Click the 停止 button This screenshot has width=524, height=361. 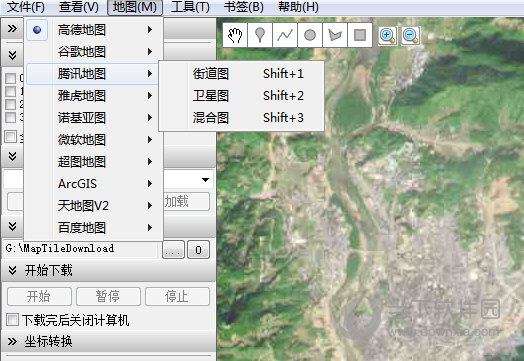pyautogui.click(x=177, y=296)
